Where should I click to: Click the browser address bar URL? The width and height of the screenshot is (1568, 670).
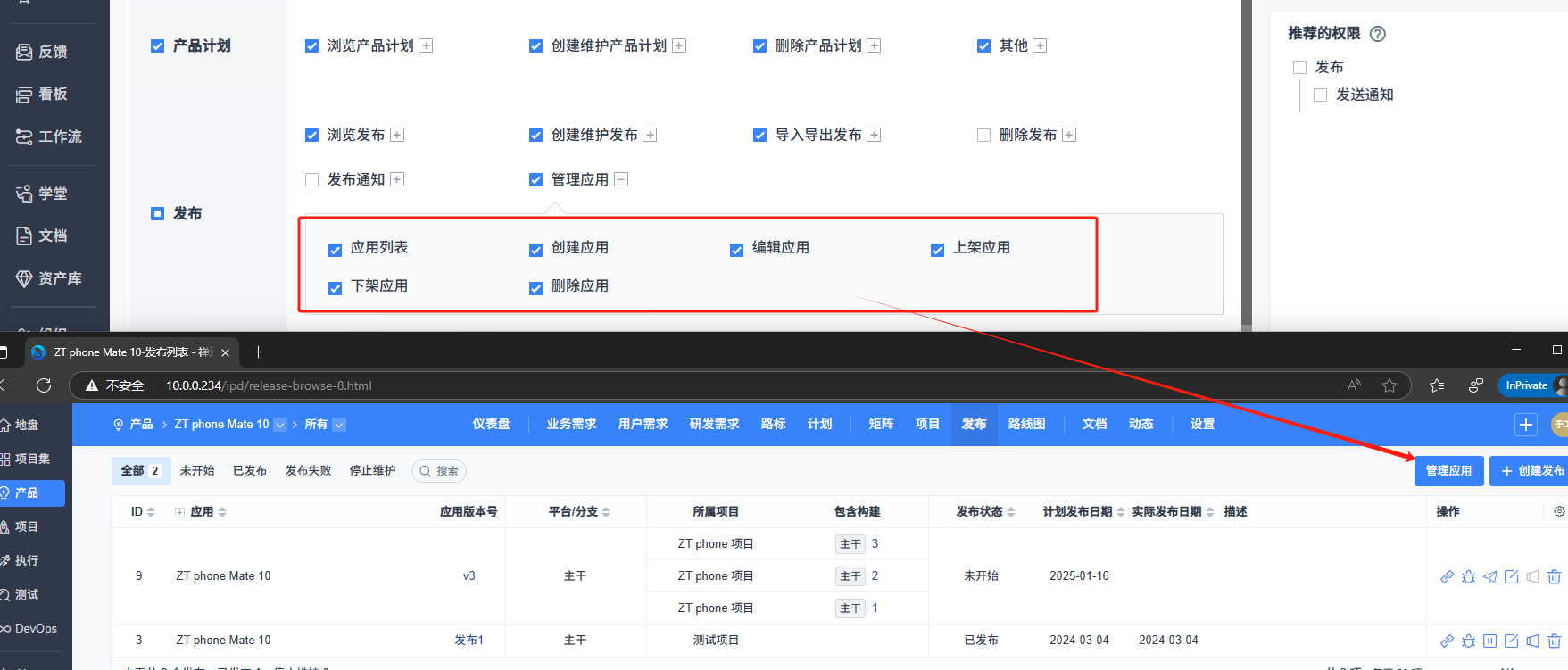pos(269,385)
